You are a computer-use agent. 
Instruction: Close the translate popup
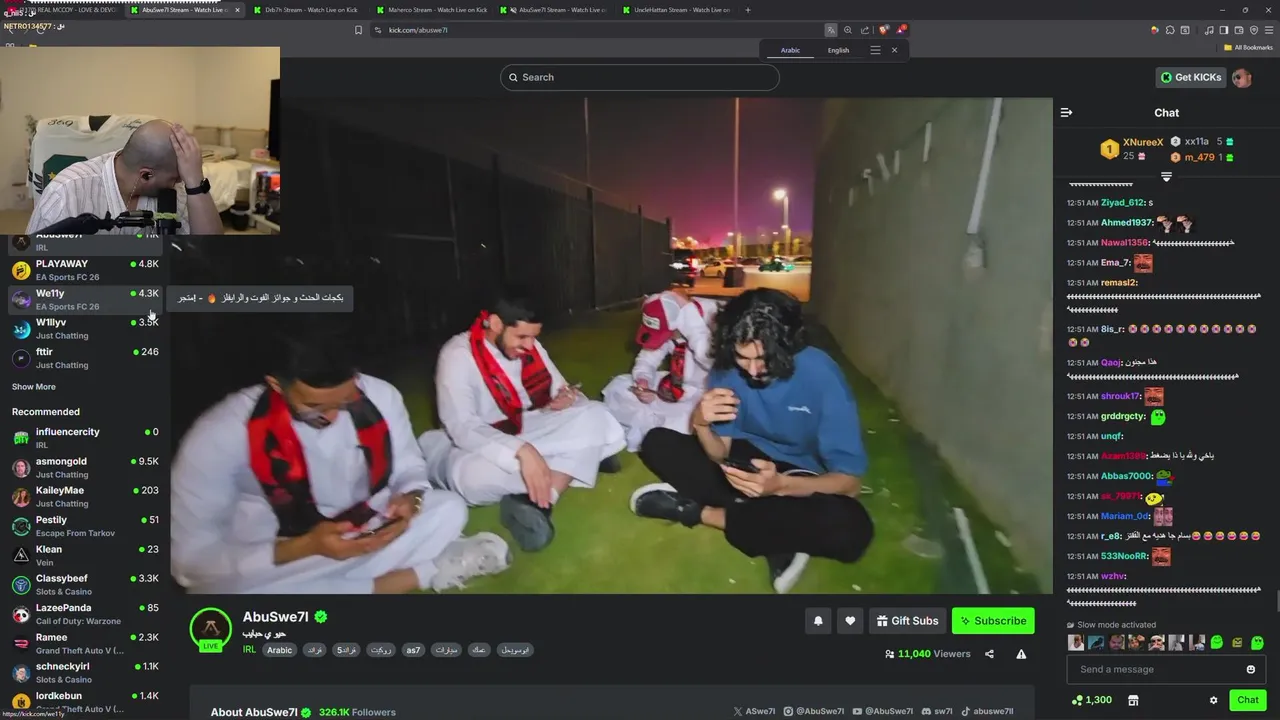click(894, 50)
